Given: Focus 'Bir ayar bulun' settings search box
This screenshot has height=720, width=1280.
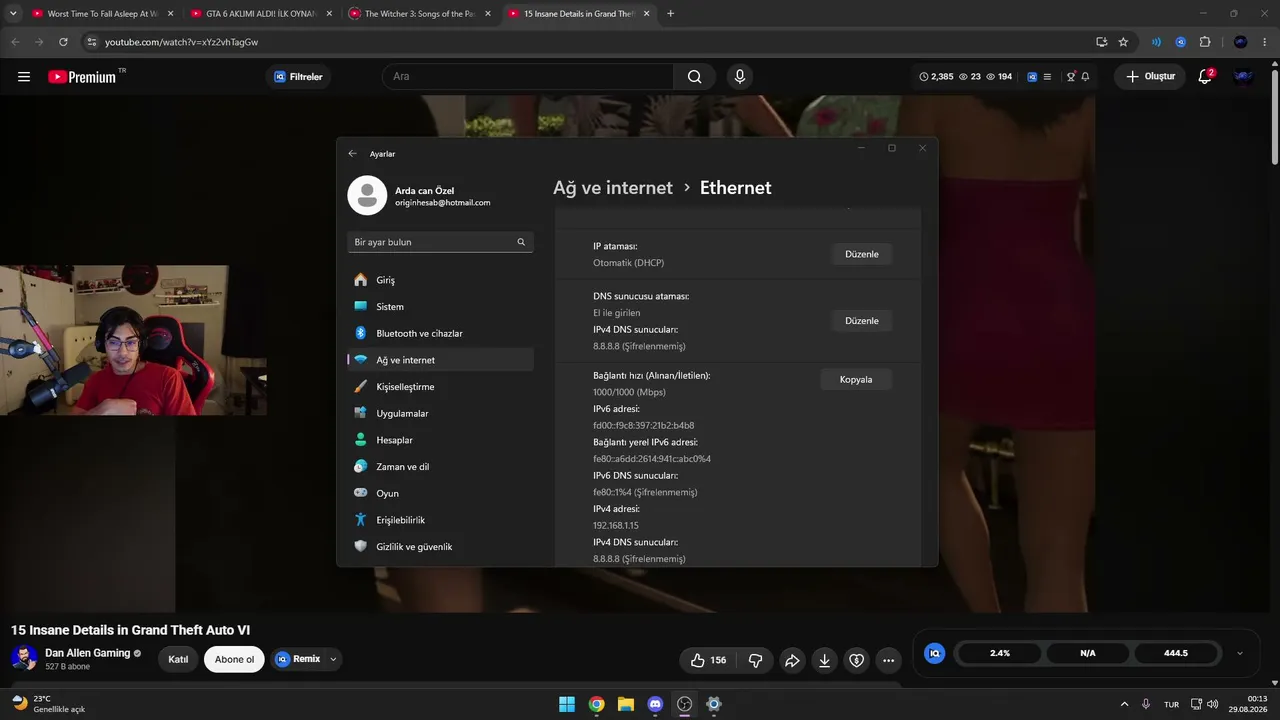Looking at the screenshot, I should (x=440, y=242).
